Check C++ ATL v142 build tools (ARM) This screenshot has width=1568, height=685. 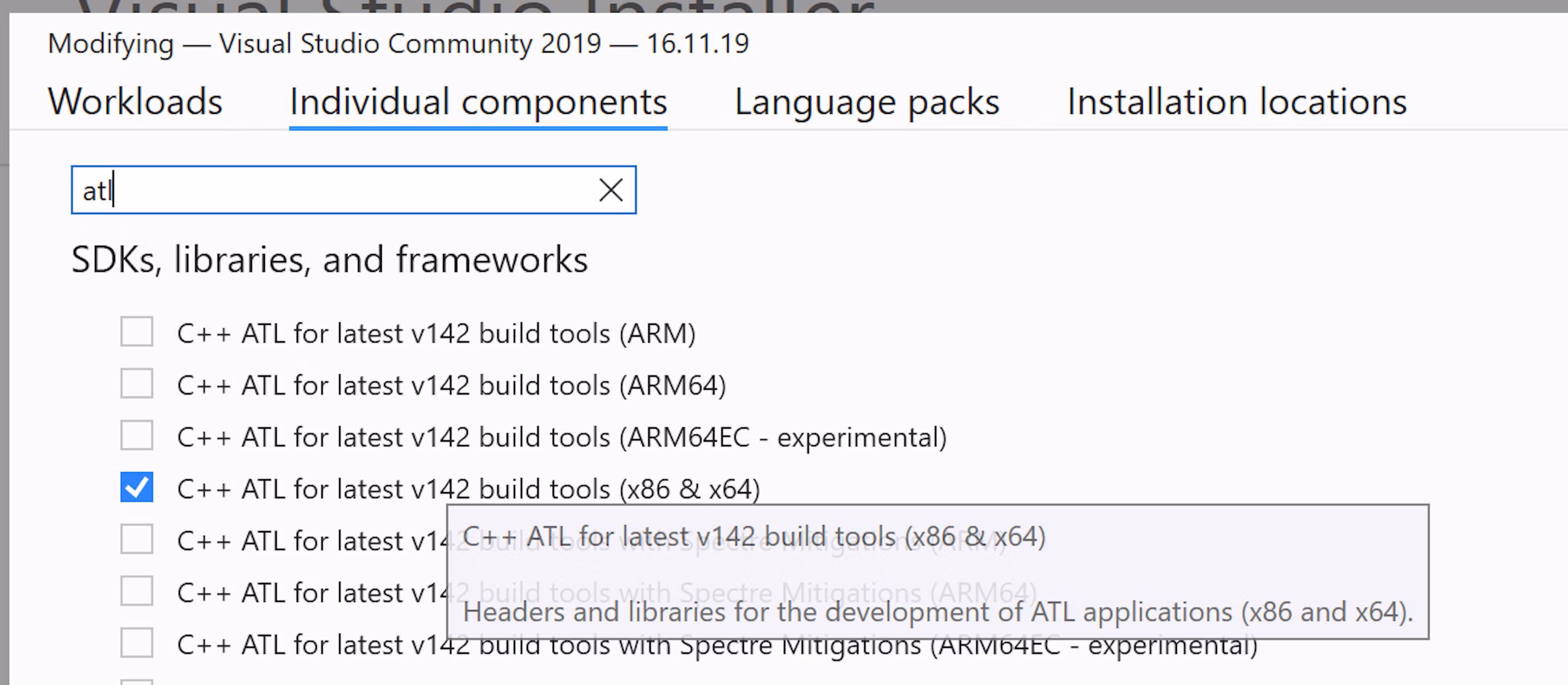click(136, 331)
